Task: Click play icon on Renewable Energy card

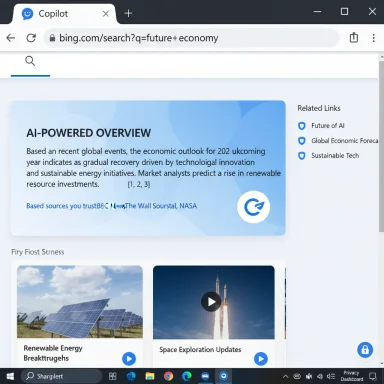Action: [129, 359]
